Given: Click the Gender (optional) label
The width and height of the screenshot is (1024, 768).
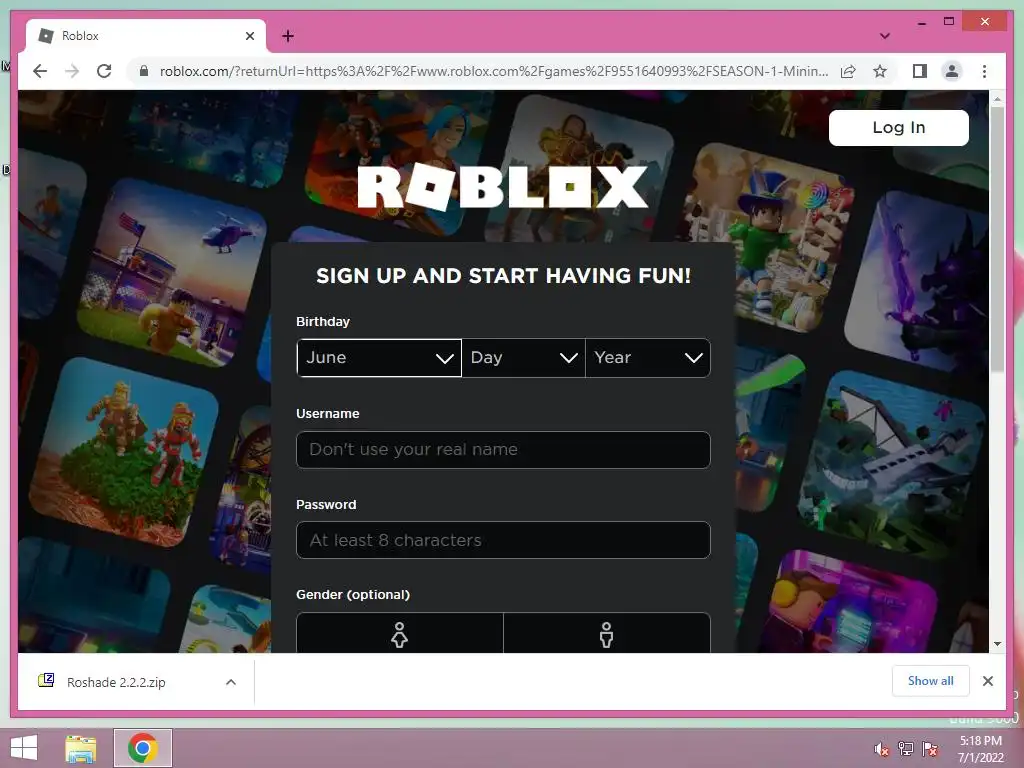Looking at the screenshot, I should point(353,594).
